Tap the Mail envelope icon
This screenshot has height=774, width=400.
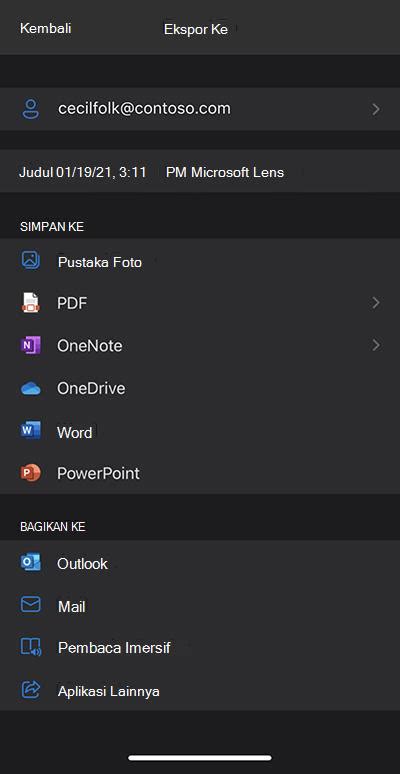31,605
